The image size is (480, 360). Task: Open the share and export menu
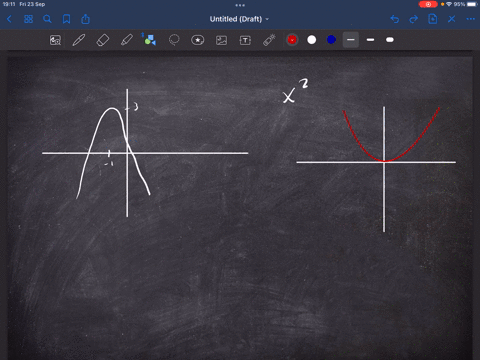click(x=85, y=19)
